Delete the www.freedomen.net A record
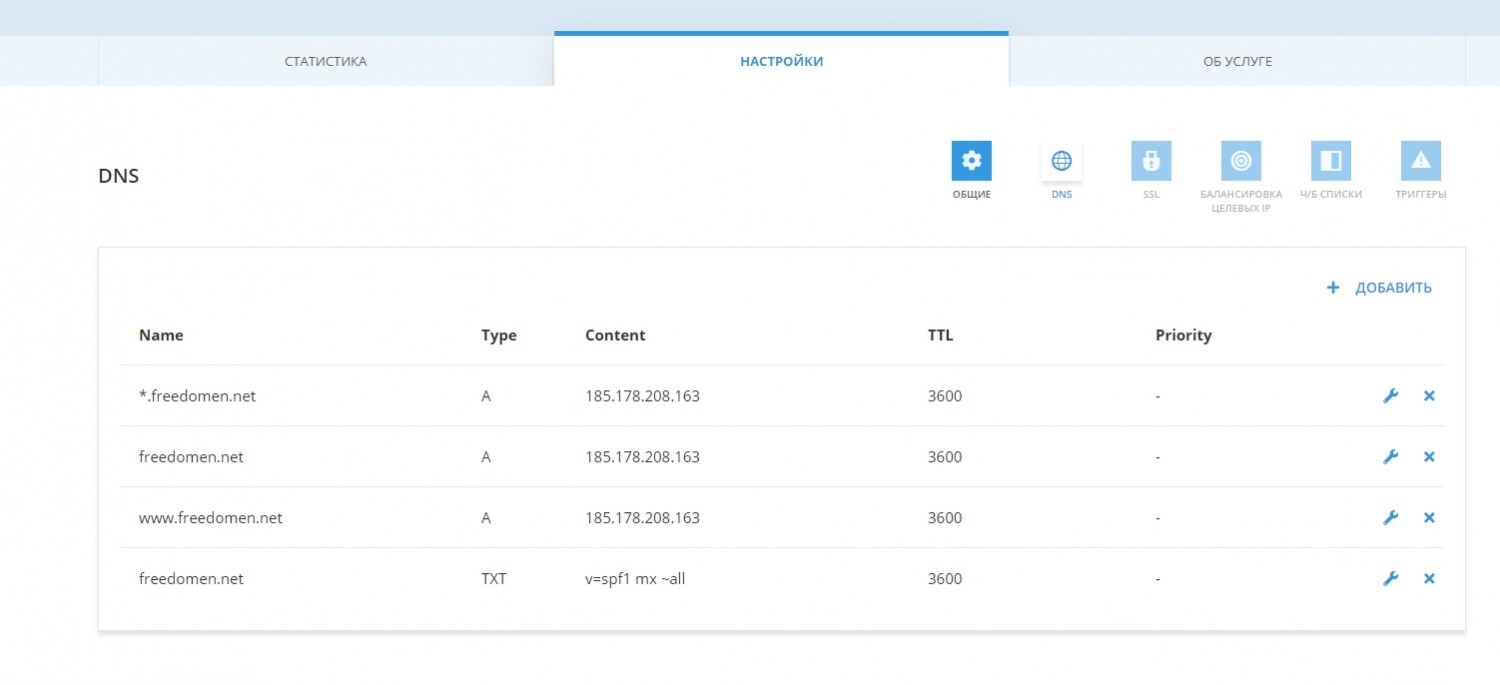 tap(1429, 518)
